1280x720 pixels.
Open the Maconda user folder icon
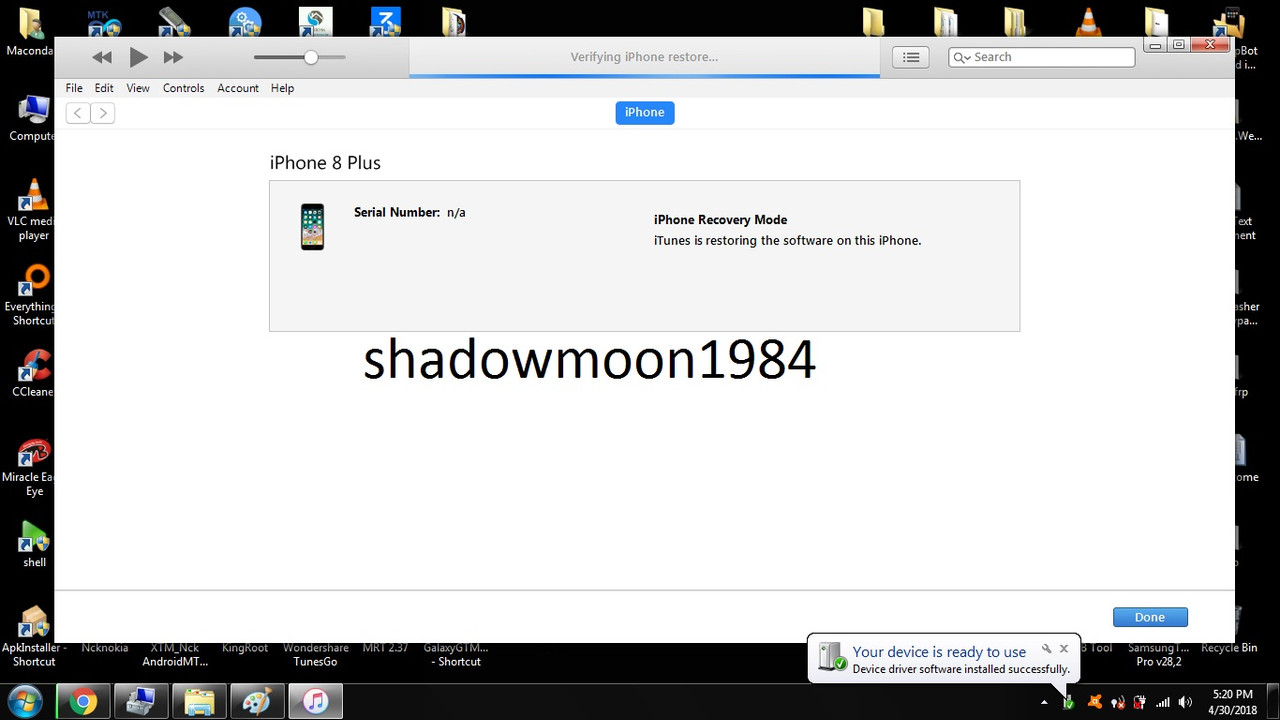[x=30, y=30]
